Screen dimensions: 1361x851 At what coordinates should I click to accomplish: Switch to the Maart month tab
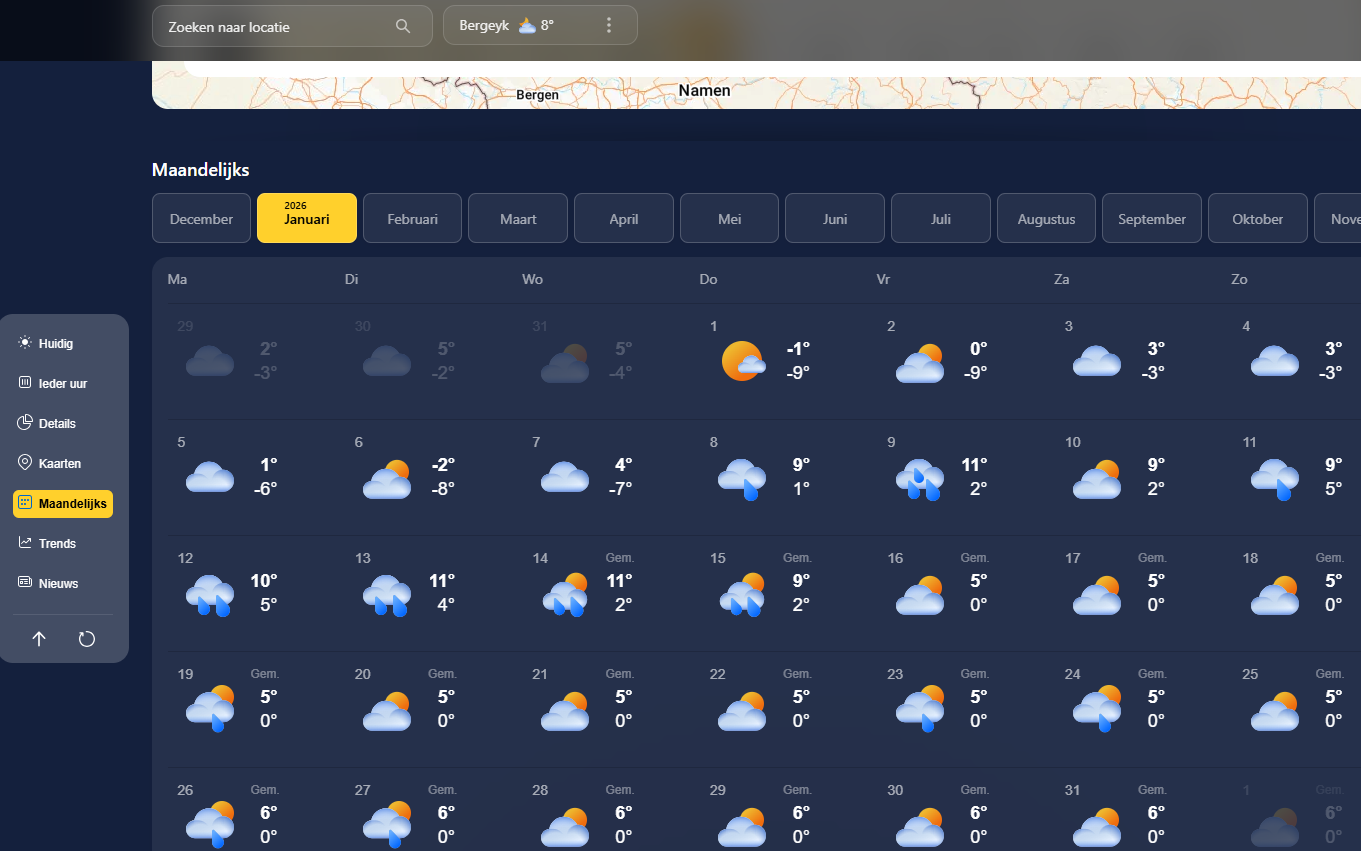click(x=518, y=219)
